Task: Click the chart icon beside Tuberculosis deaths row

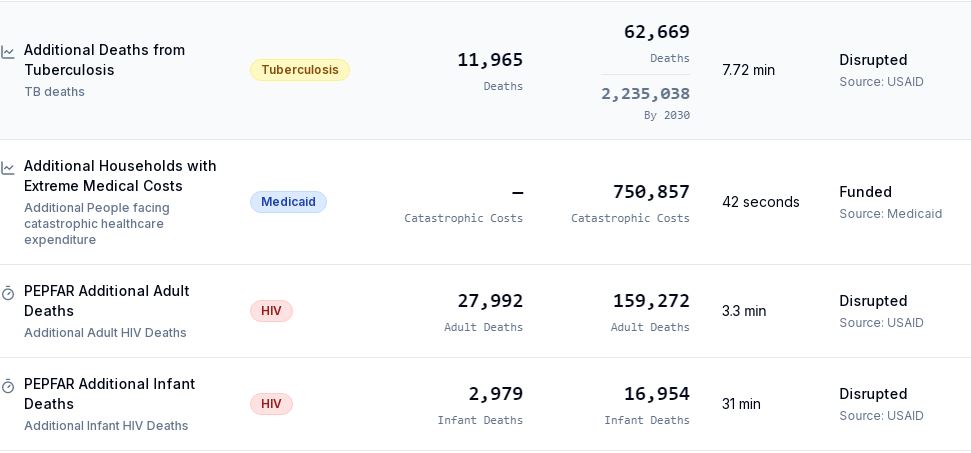Action: [x=7, y=52]
